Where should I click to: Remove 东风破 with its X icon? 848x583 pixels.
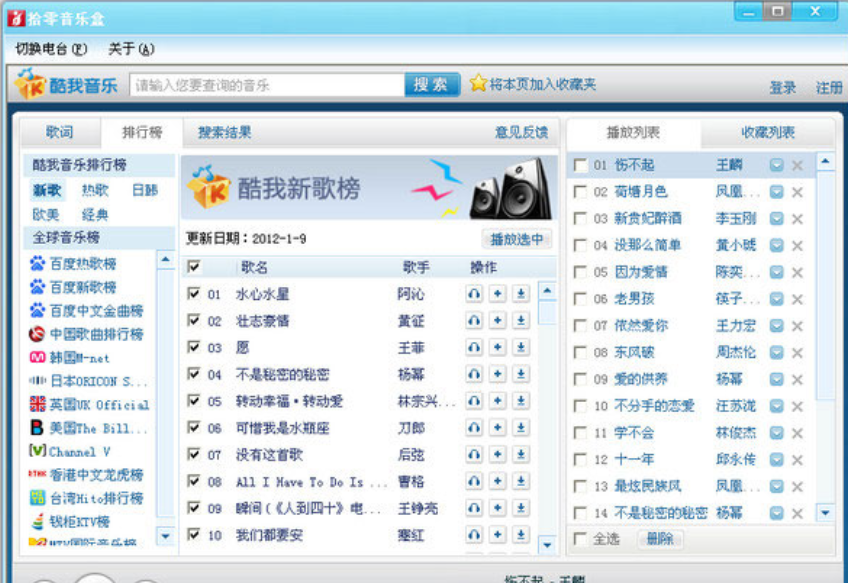[x=797, y=353]
